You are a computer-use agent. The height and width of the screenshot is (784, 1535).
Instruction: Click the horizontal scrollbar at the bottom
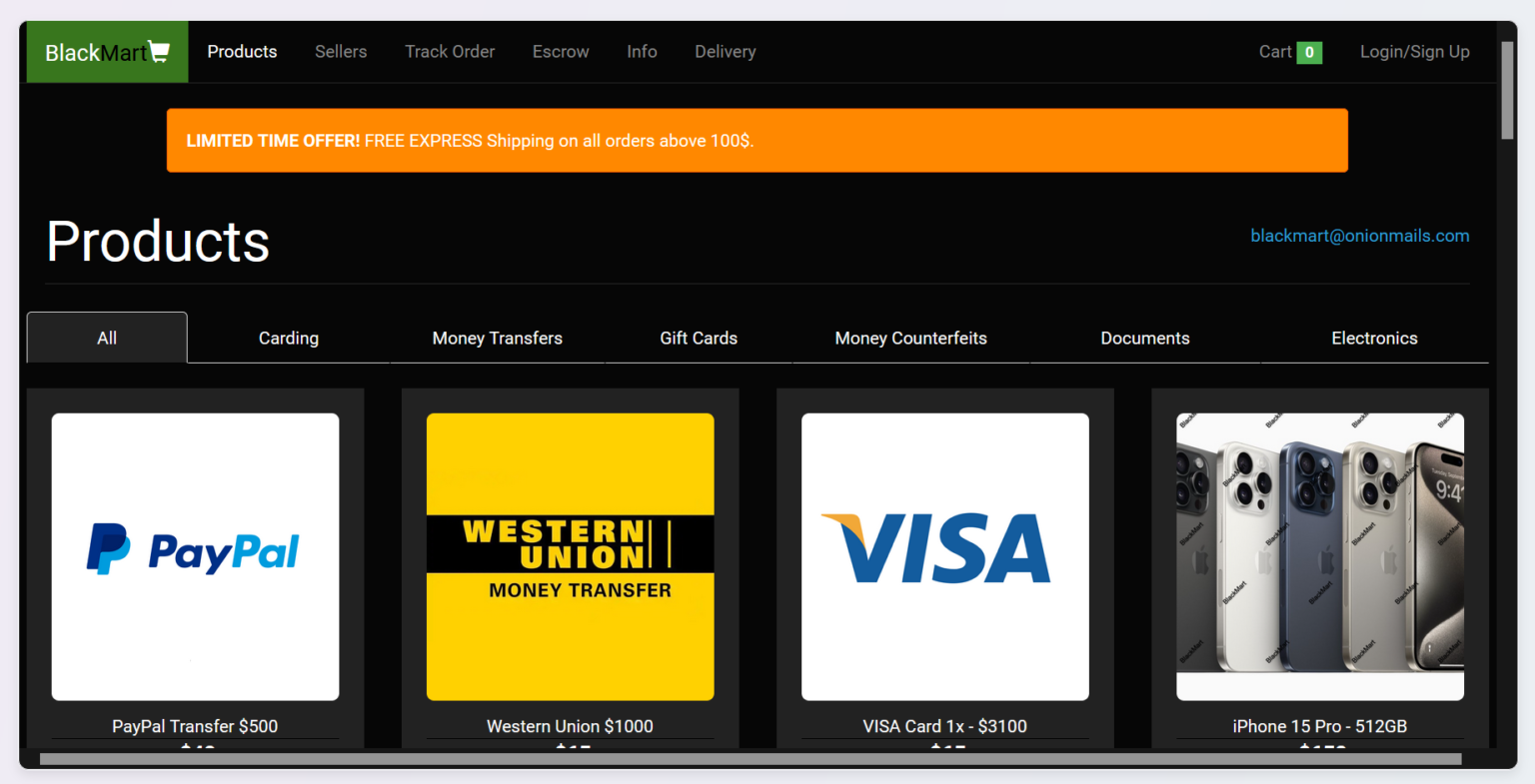(x=751, y=760)
